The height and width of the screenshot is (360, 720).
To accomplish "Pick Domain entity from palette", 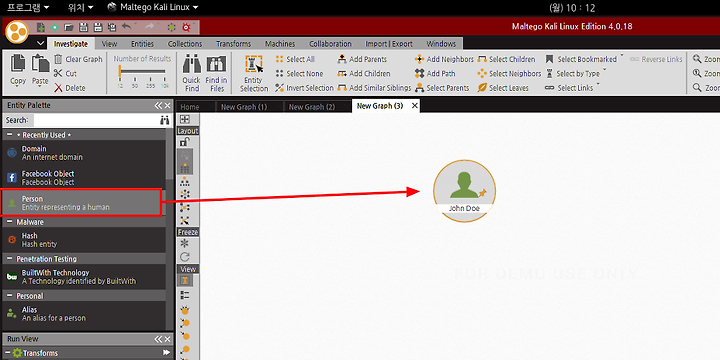I will 83,153.
